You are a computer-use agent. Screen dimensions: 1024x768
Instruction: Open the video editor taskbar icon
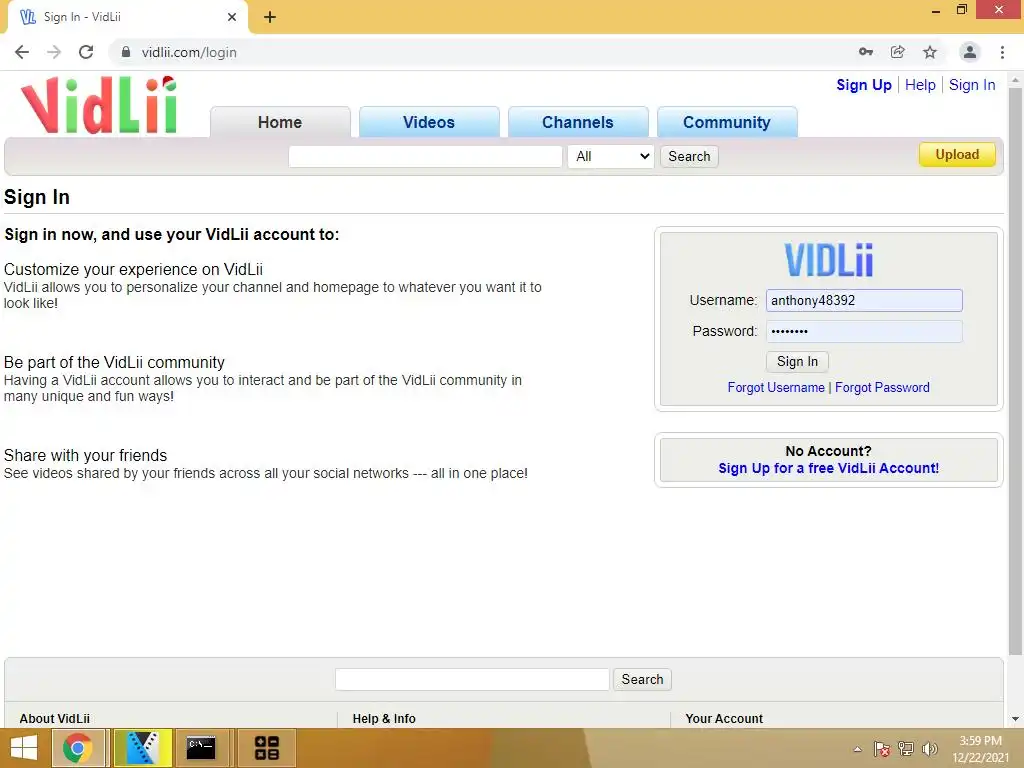tap(142, 748)
